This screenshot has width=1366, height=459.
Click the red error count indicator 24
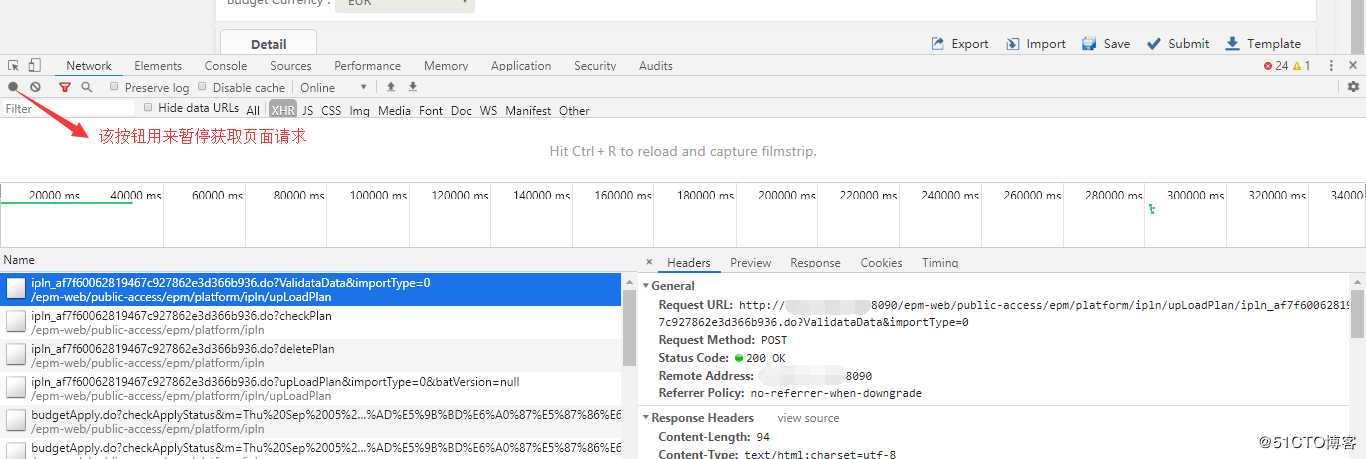coord(1276,66)
